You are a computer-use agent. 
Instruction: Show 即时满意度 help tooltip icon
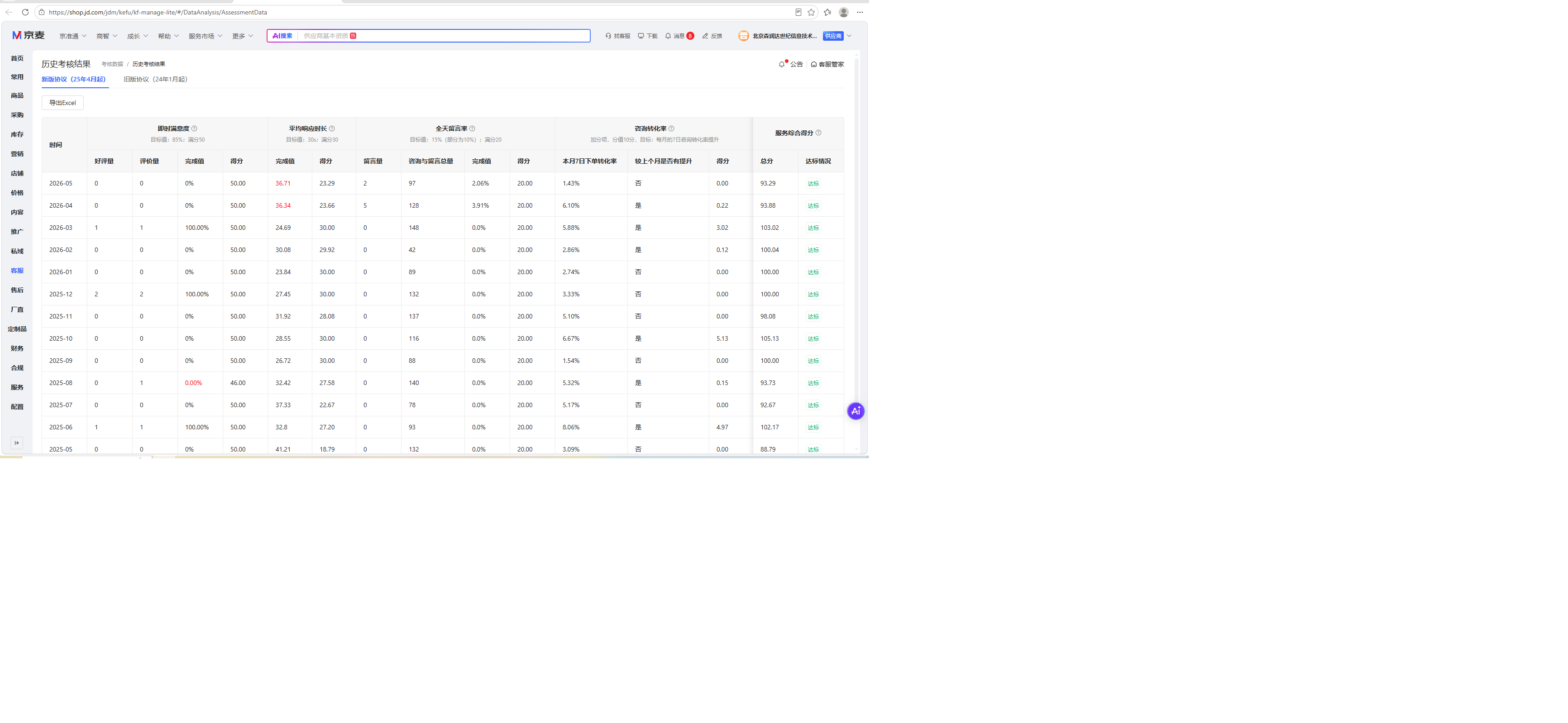click(x=194, y=128)
